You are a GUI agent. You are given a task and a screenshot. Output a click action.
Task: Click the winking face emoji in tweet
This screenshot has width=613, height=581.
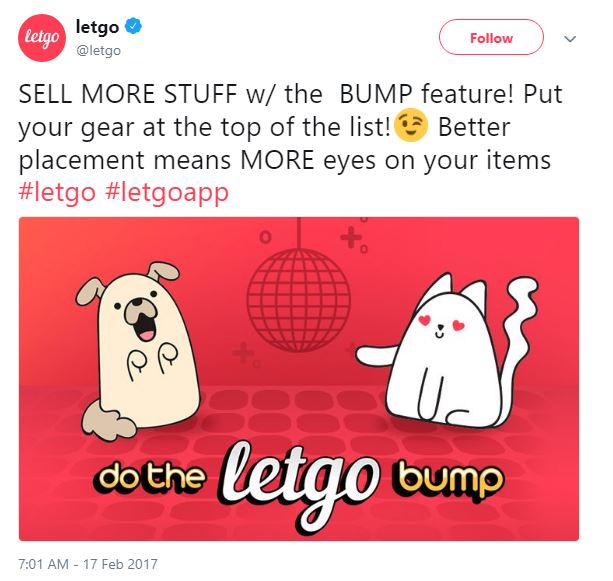[410, 126]
